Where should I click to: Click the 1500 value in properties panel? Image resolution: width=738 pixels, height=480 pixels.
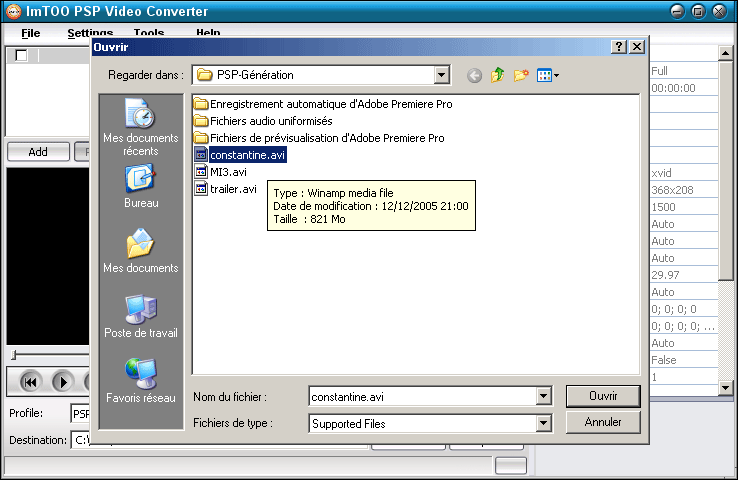pyautogui.click(x=663, y=207)
